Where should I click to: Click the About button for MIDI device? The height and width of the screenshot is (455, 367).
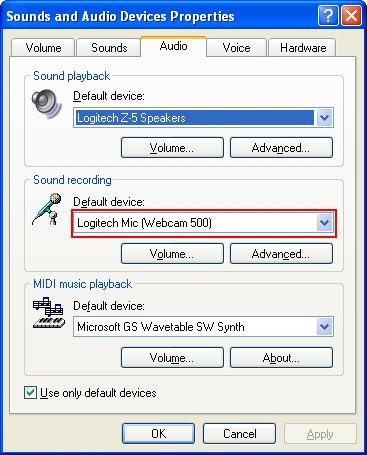[x=281, y=358]
